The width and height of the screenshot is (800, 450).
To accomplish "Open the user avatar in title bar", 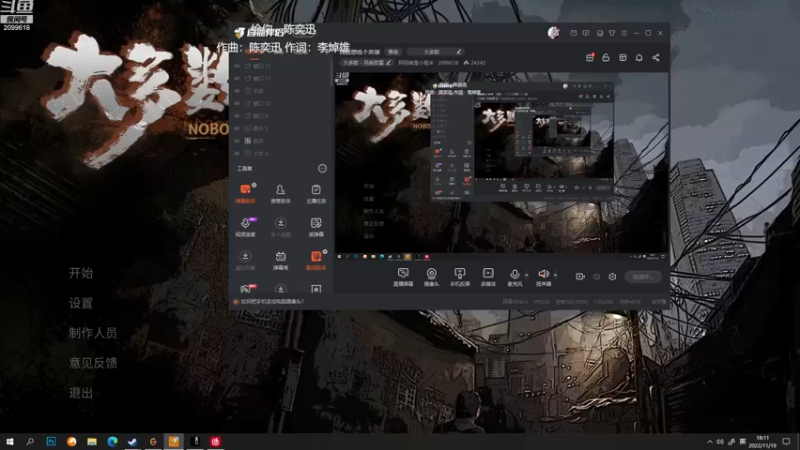I will pos(554,33).
